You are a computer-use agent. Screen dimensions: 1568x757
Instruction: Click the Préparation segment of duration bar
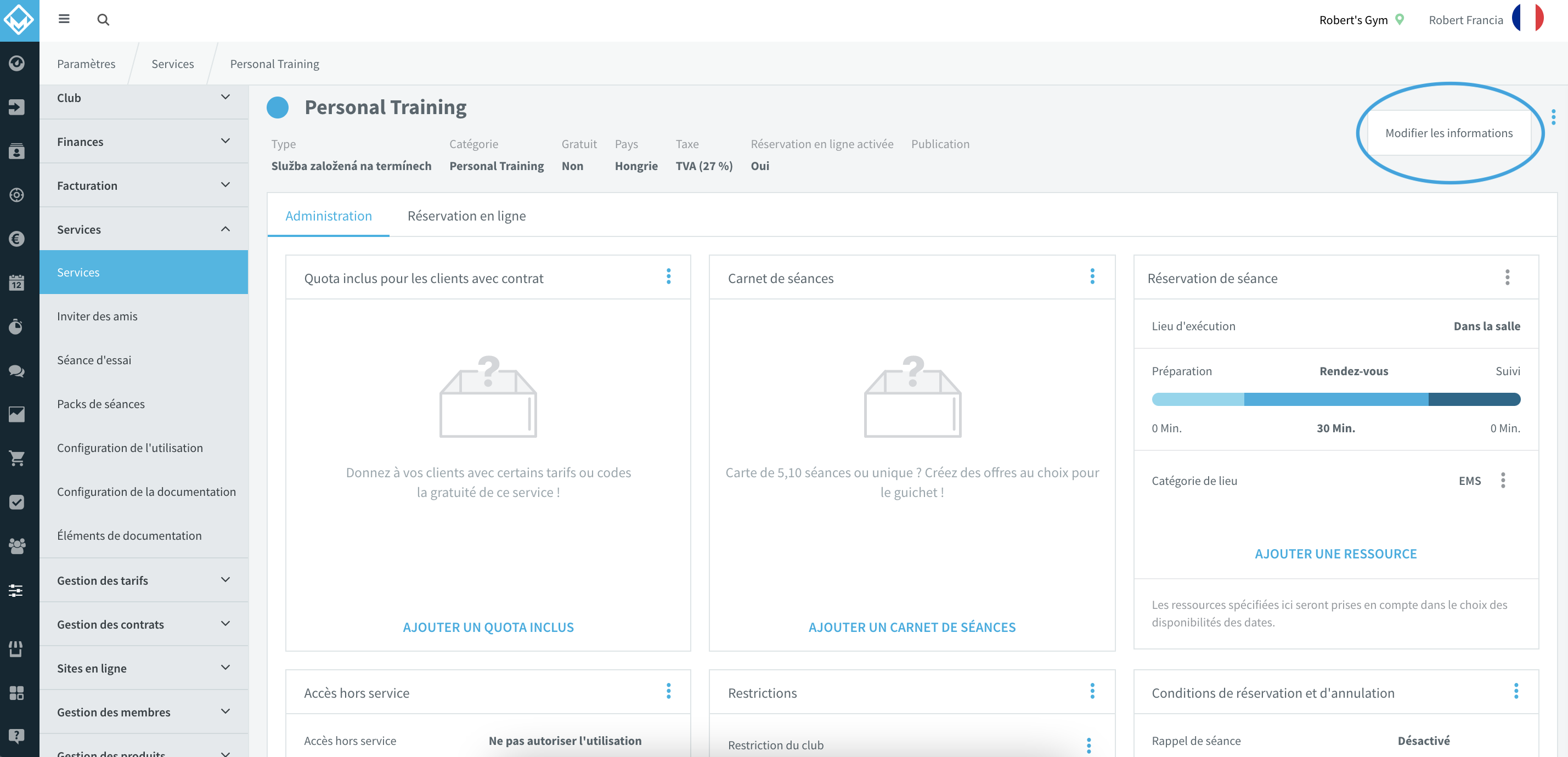click(x=1198, y=400)
